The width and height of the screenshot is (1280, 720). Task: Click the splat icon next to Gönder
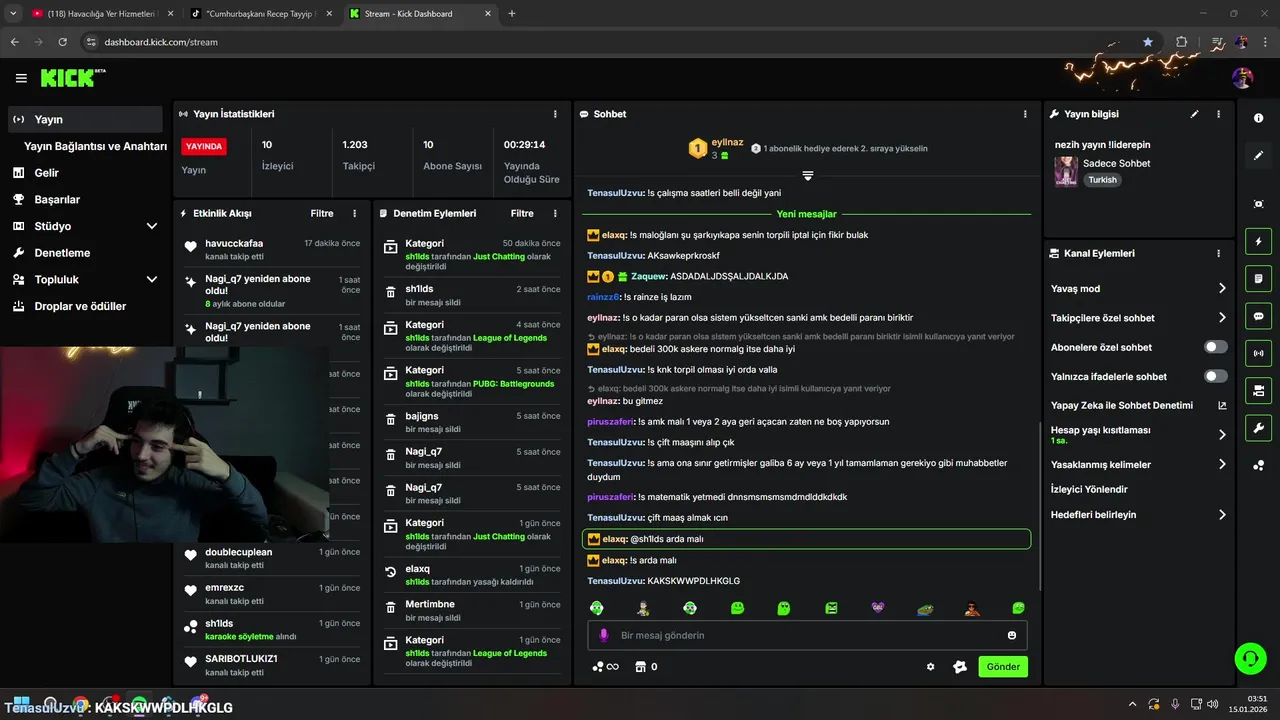click(960, 667)
